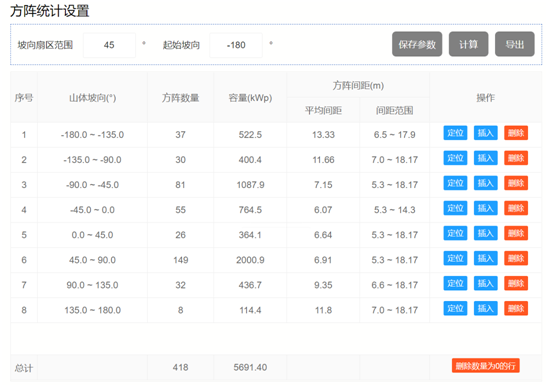Select the average spacing cell 13.33
The width and height of the screenshot is (548, 387).
tap(323, 135)
